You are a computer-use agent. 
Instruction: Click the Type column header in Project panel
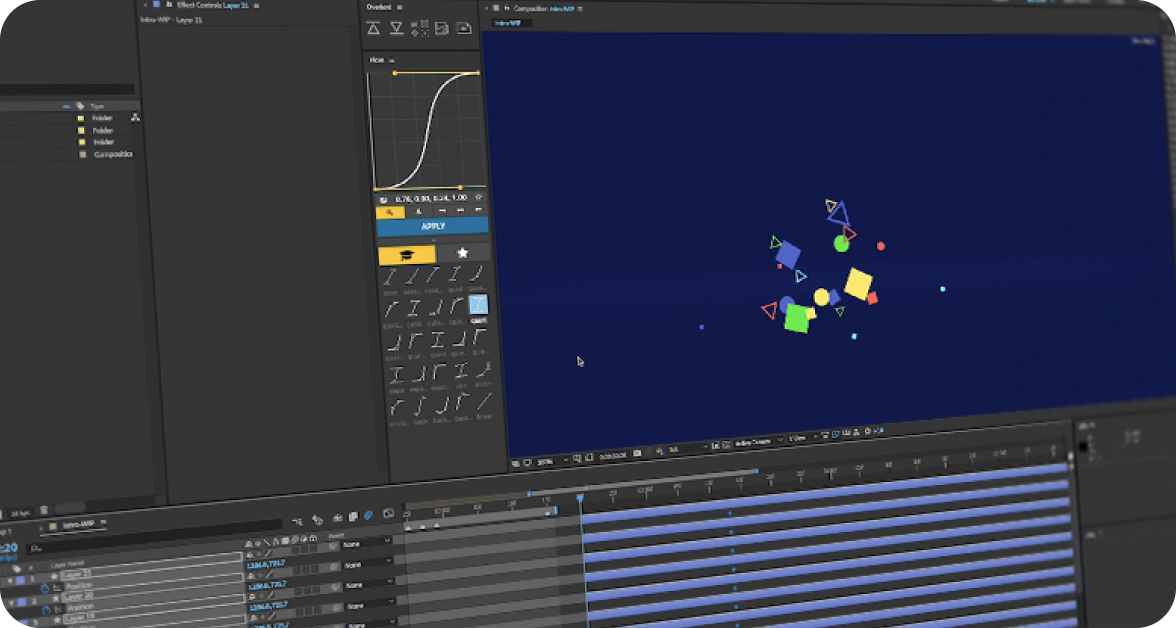[x=98, y=107]
